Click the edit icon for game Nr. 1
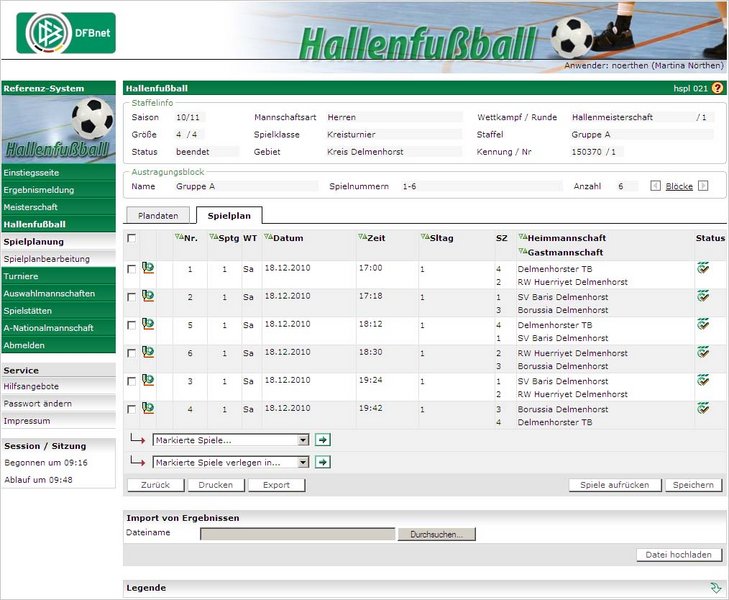The image size is (729, 600). tap(147, 268)
